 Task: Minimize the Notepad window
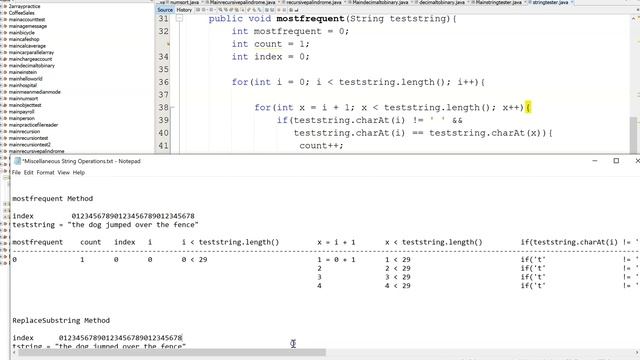tap(595, 161)
